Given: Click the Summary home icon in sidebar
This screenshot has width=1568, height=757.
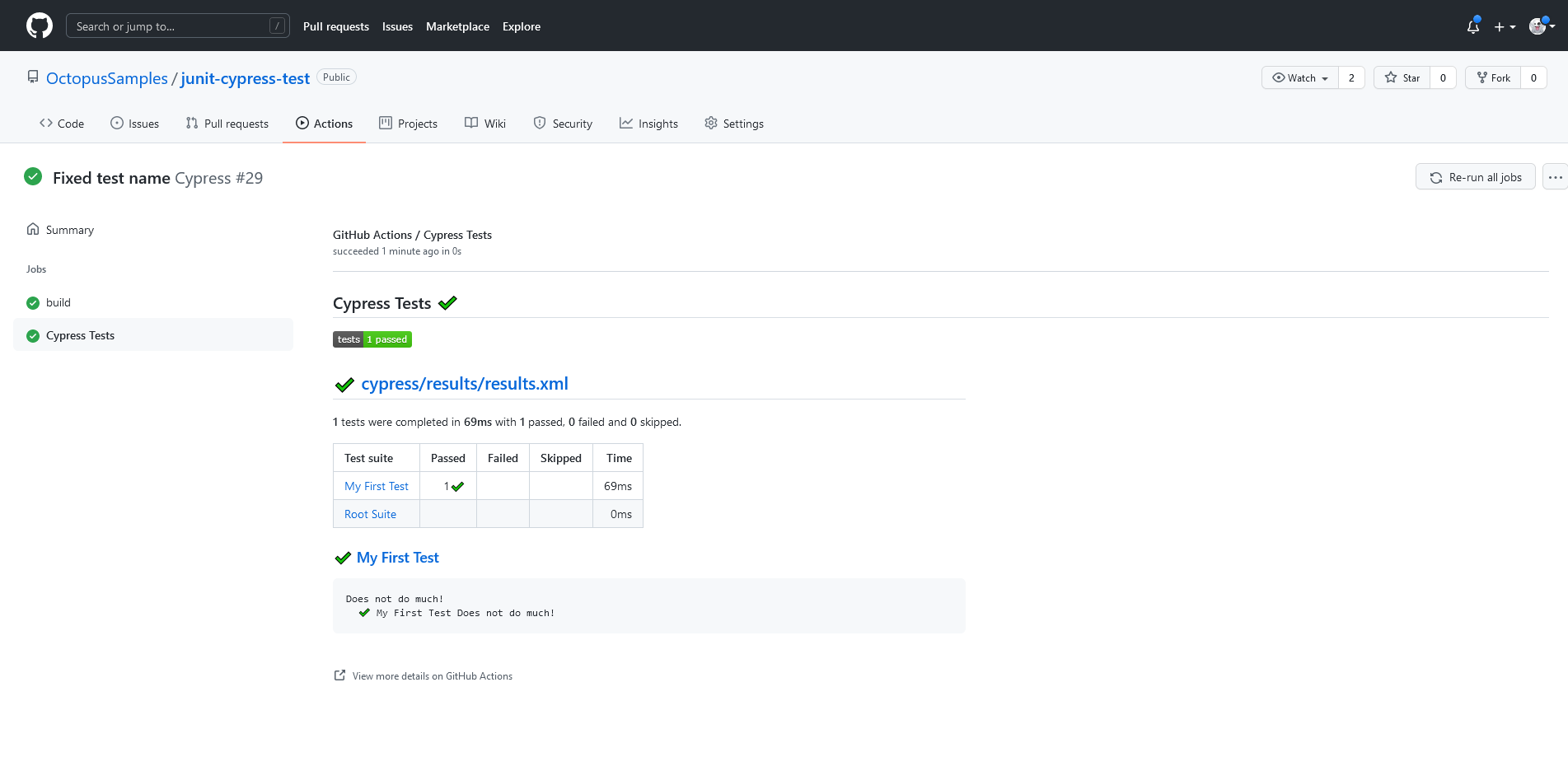Looking at the screenshot, I should (33, 229).
